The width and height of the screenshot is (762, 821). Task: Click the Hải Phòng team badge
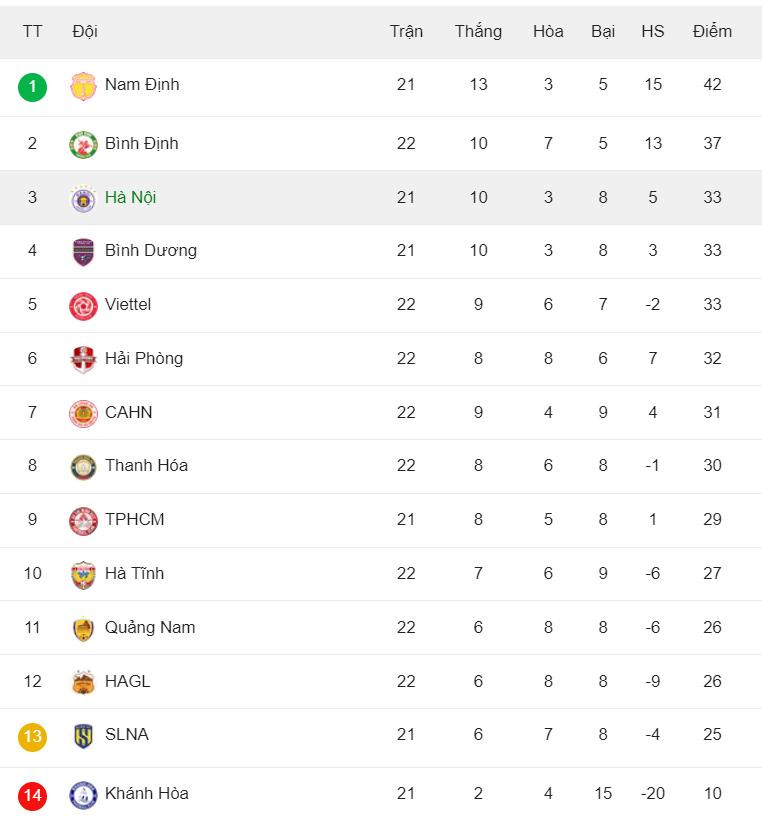pos(83,359)
